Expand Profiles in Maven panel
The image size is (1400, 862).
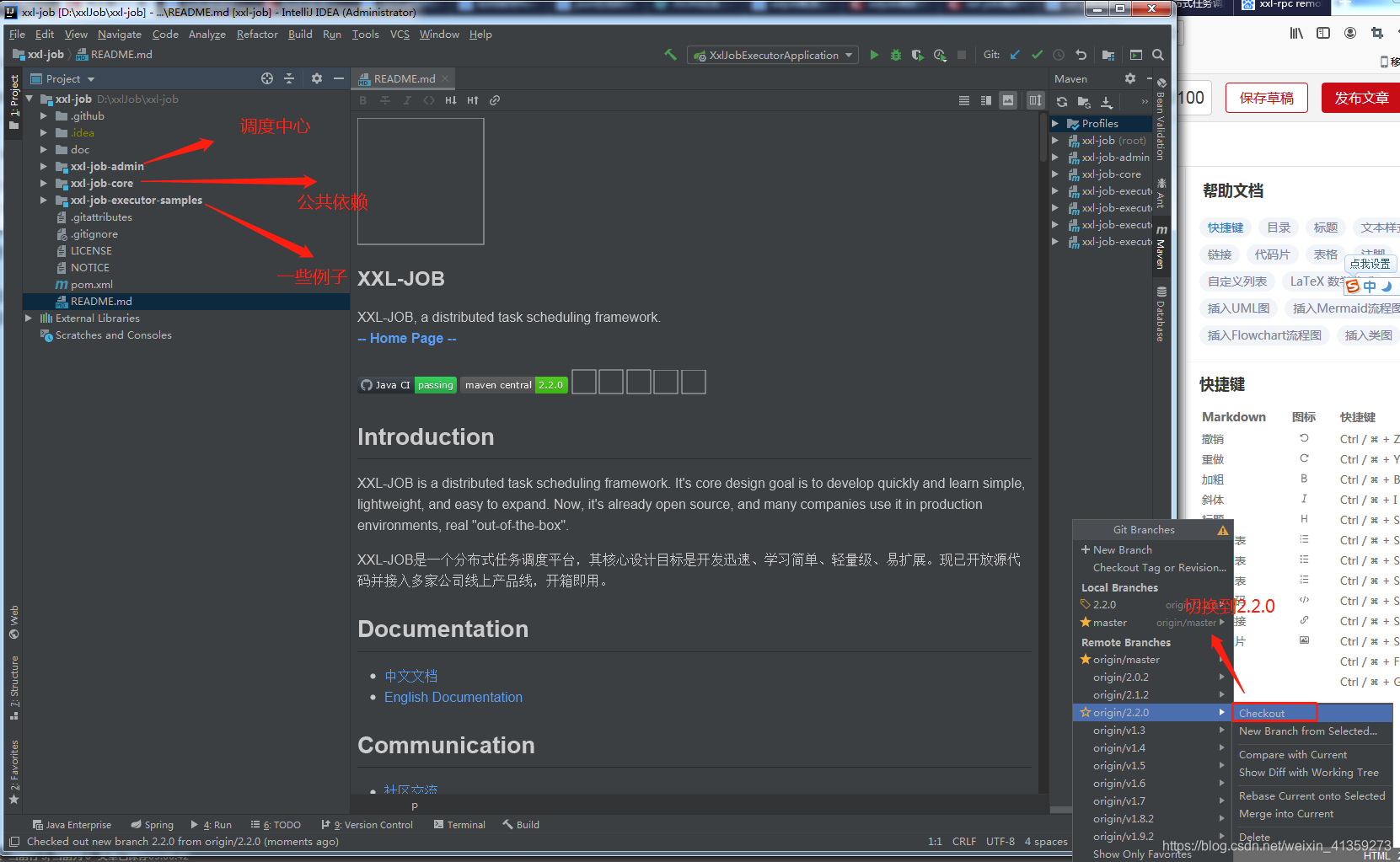click(x=1055, y=124)
